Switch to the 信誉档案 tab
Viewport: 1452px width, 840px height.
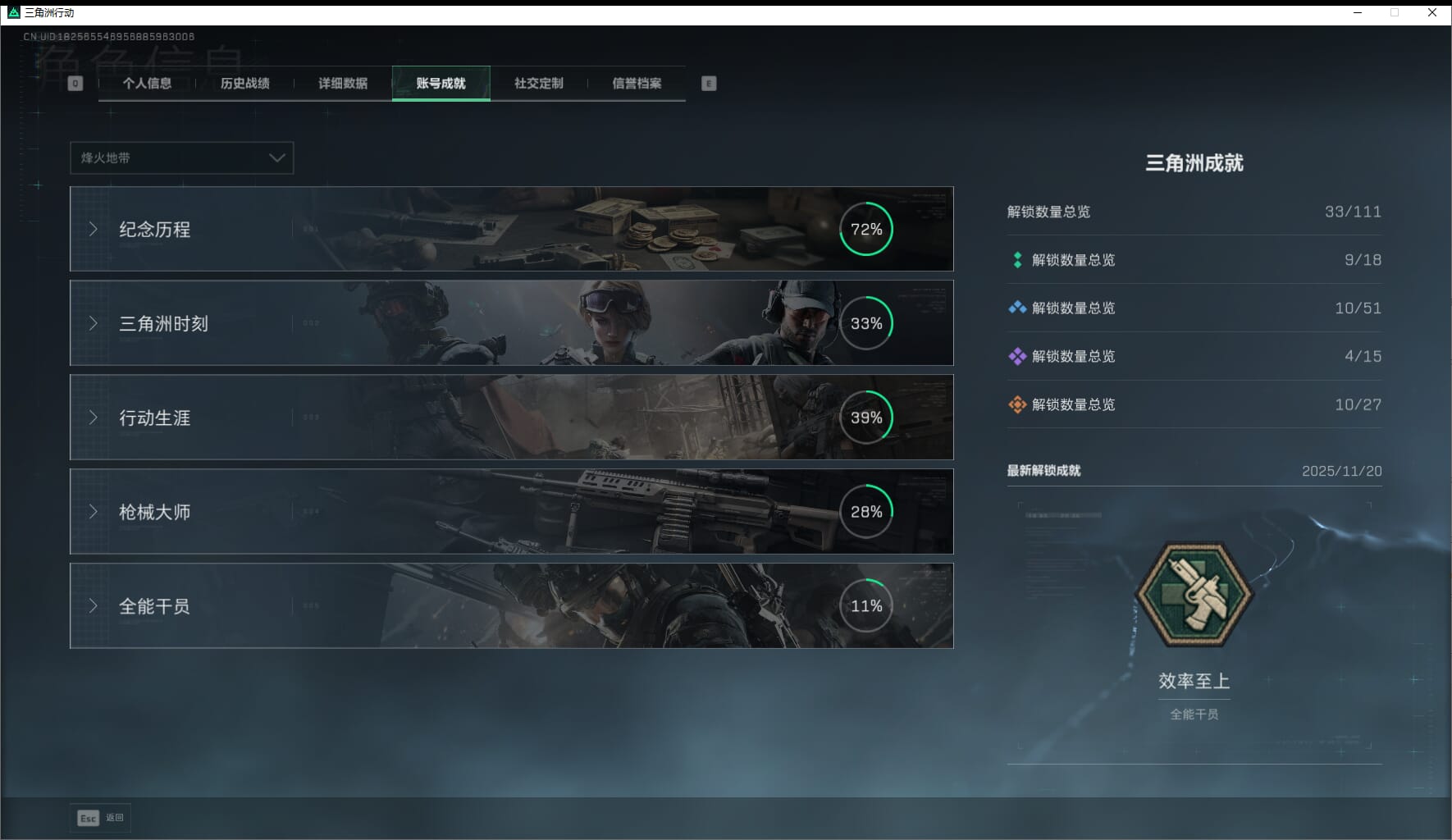[x=637, y=84]
